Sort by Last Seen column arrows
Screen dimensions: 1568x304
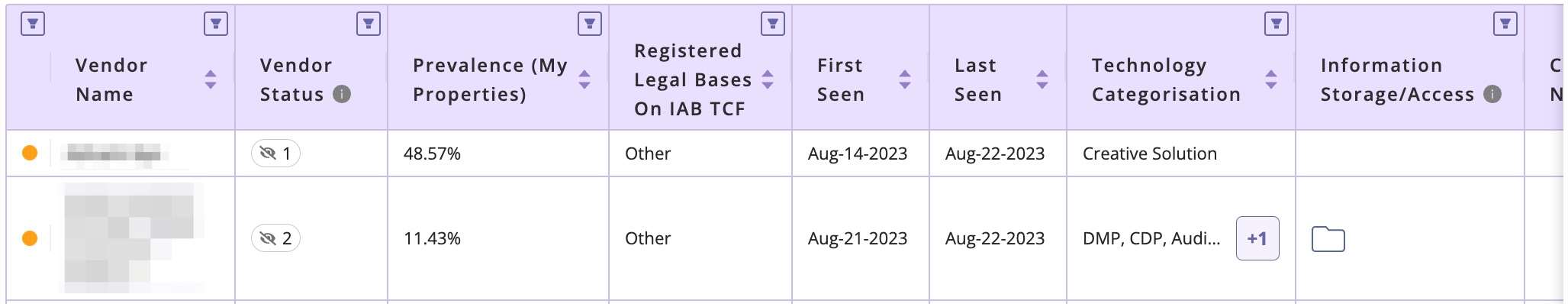click(x=1042, y=79)
